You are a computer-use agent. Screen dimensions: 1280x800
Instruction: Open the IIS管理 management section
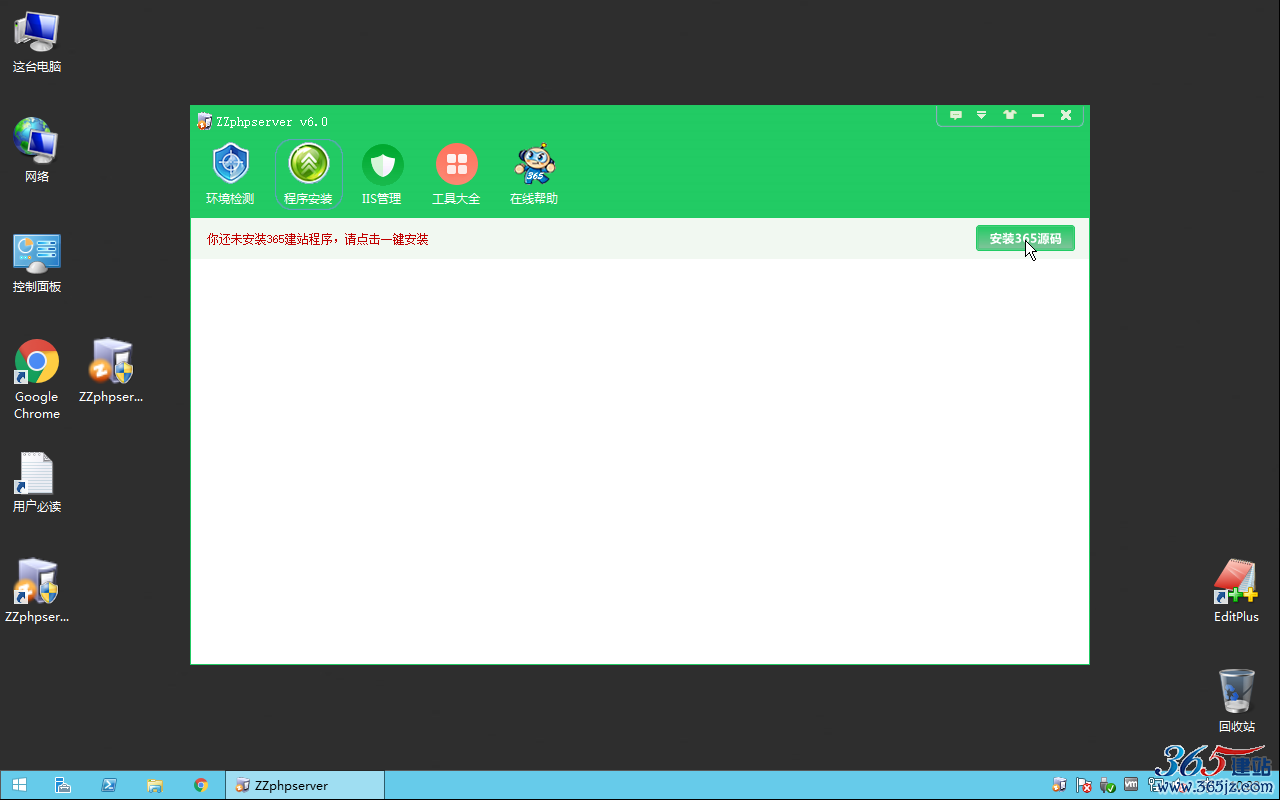pos(382,175)
